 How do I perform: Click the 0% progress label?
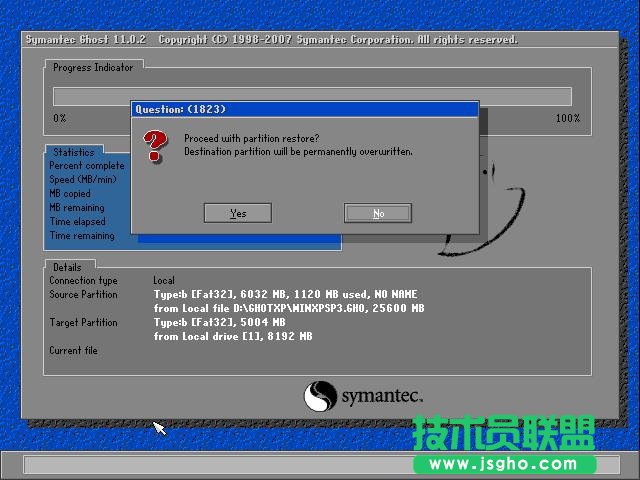click(x=60, y=118)
